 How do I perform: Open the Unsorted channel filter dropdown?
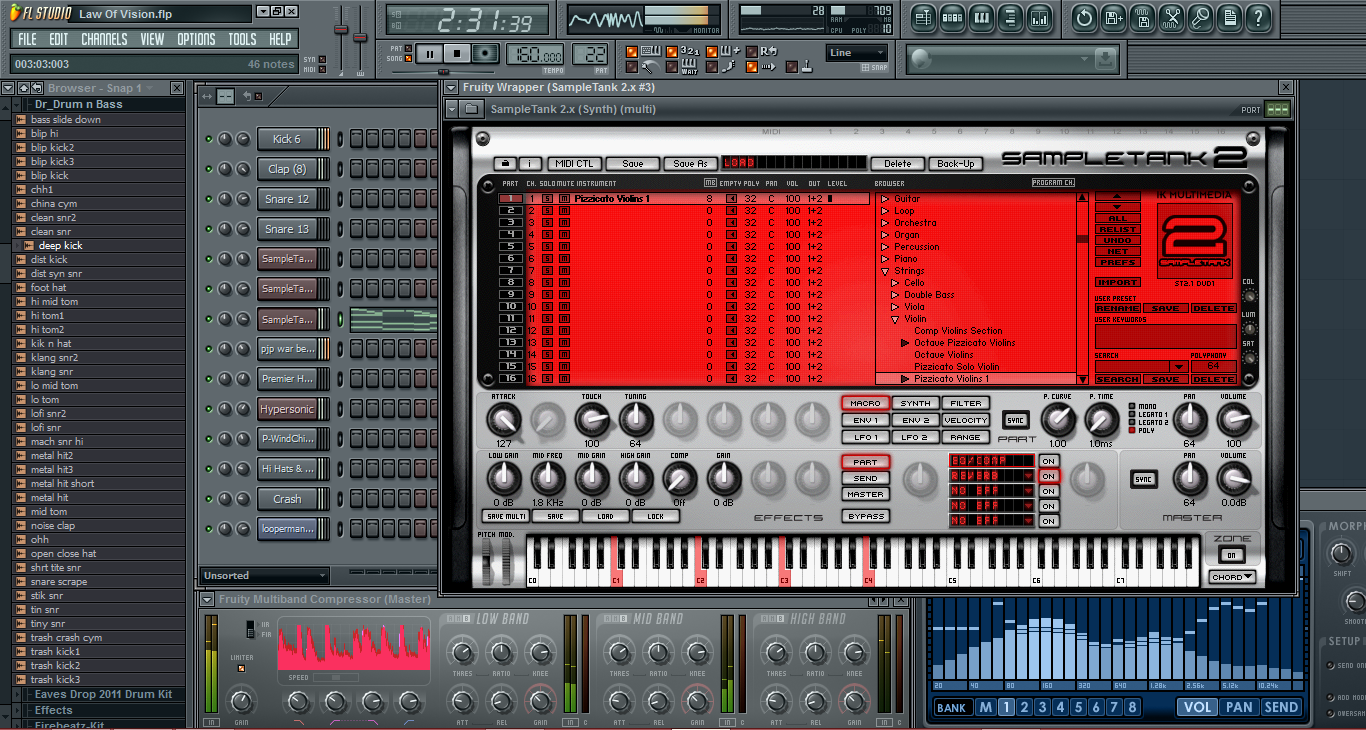tap(264, 575)
